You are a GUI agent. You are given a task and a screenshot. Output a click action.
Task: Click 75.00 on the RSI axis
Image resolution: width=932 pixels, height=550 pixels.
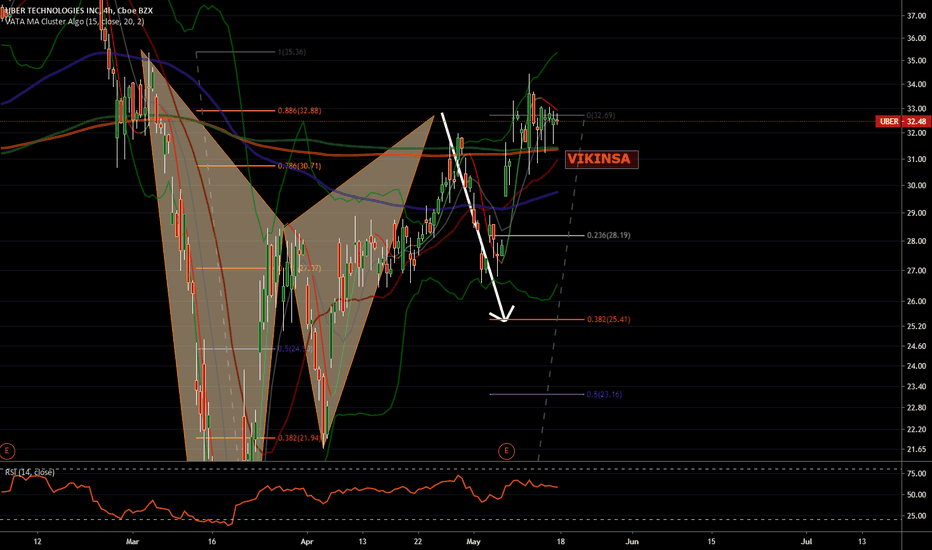pyautogui.click(x=917, y=474)
